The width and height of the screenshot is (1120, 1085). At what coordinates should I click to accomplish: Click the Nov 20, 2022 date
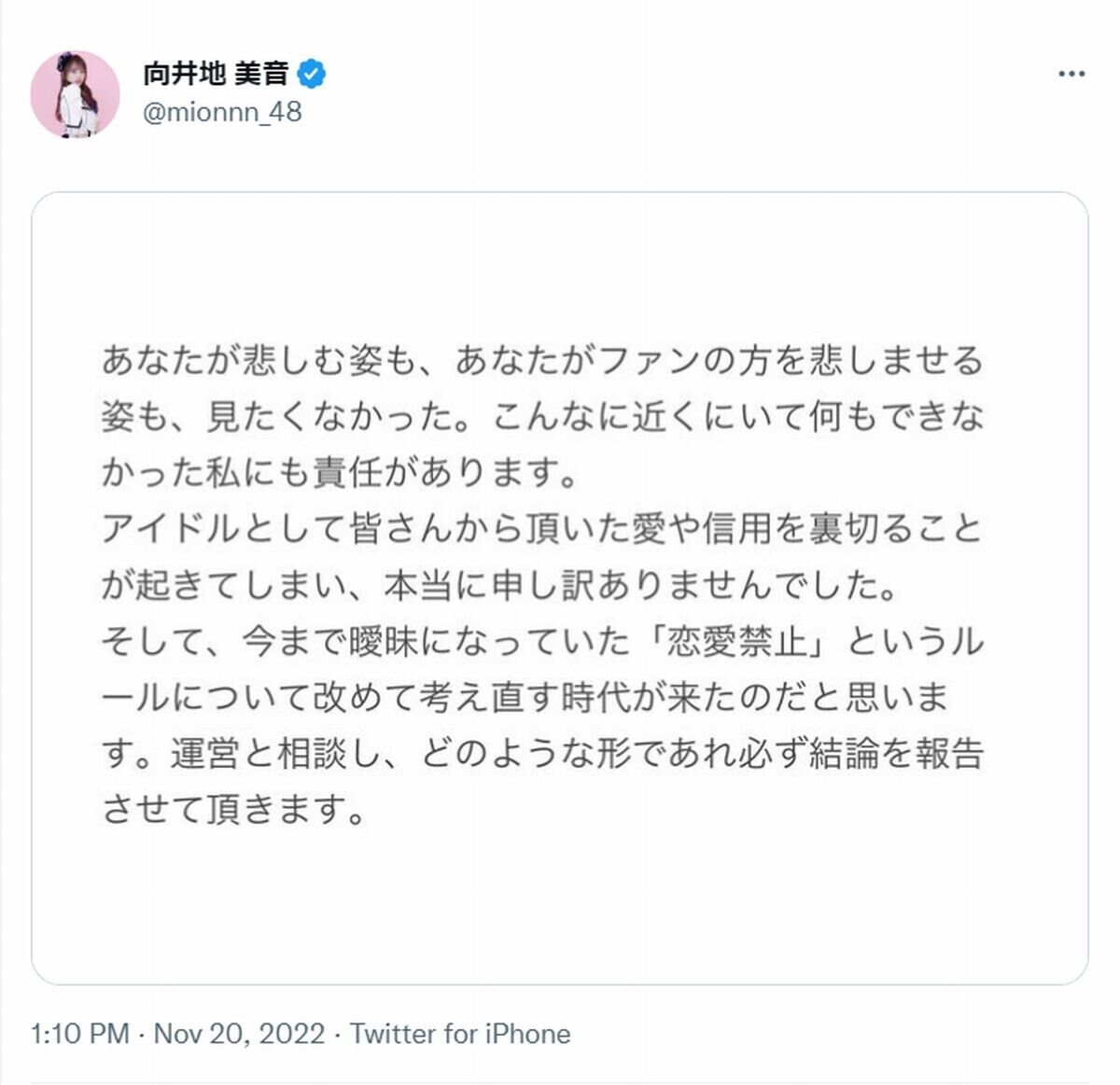click(x=239, y=1034)
